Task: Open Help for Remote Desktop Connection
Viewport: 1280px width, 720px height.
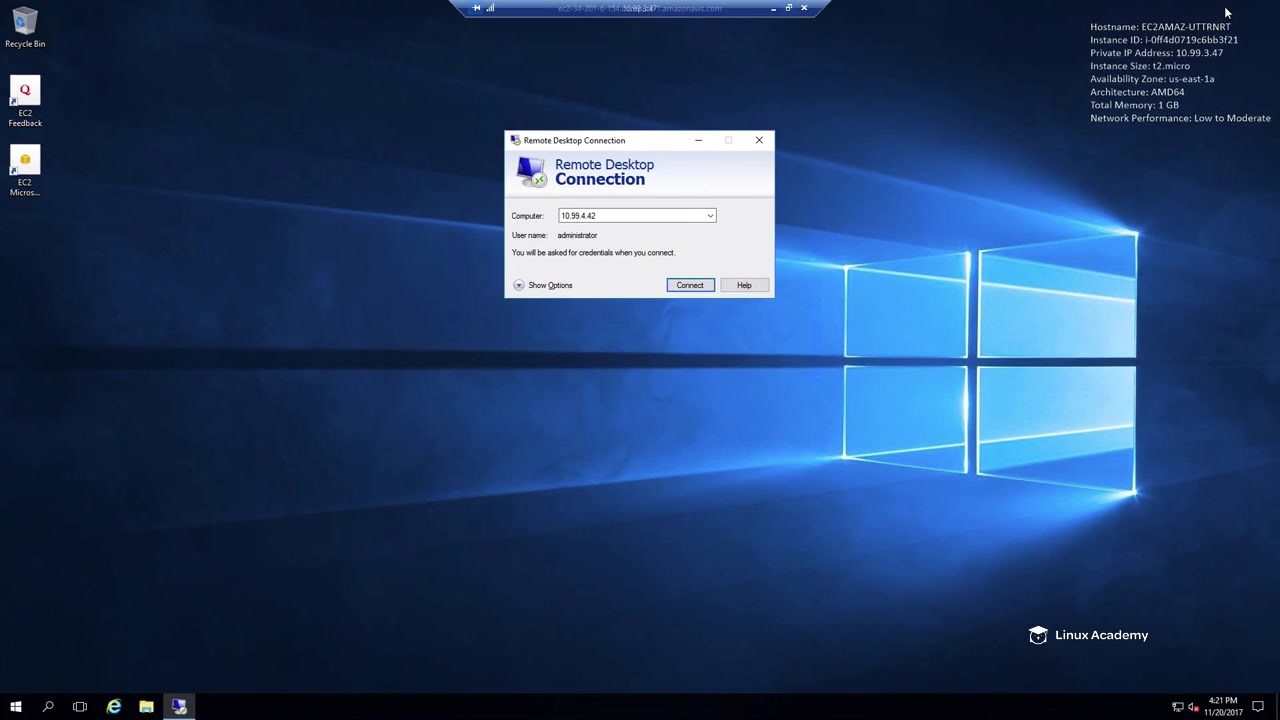Action: click(x=744, y=285)
